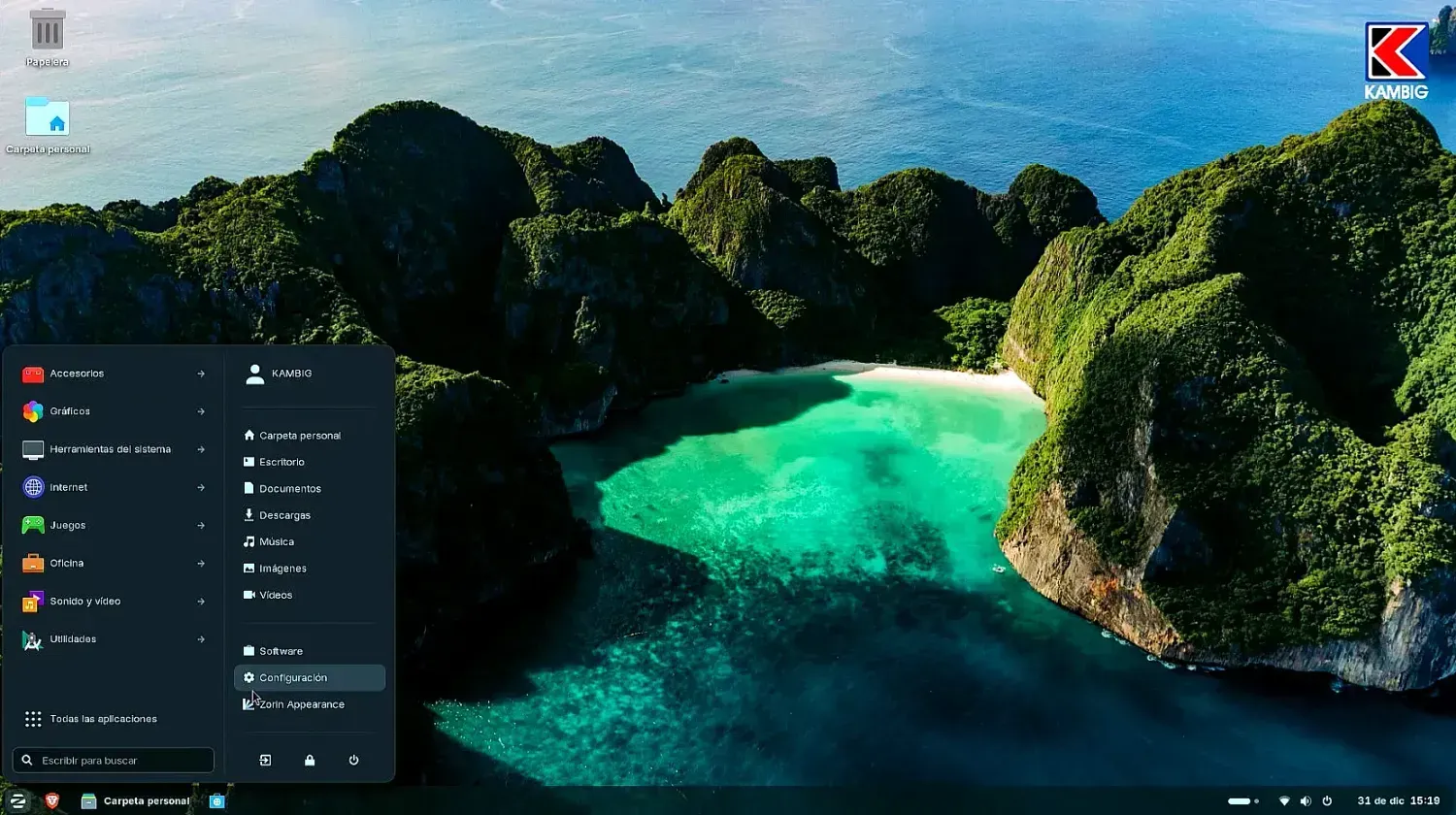Shut down via the menu power button

pos(353,760)
